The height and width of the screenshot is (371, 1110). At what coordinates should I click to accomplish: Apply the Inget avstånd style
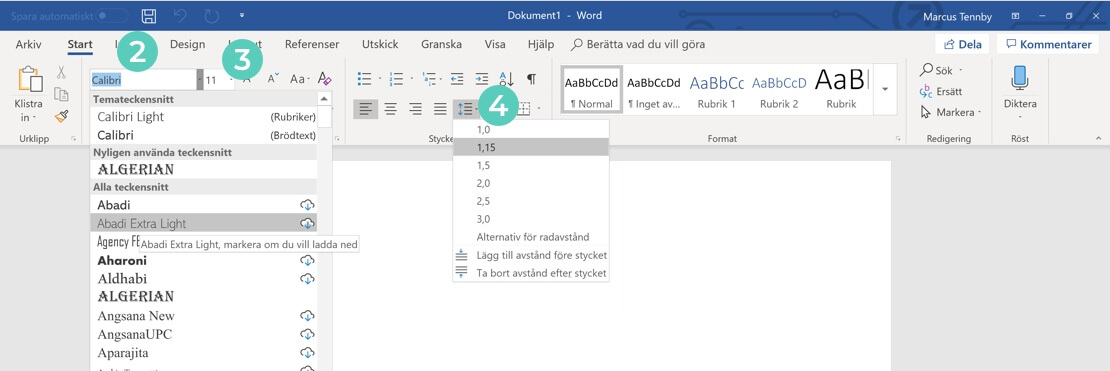point(653,89)
